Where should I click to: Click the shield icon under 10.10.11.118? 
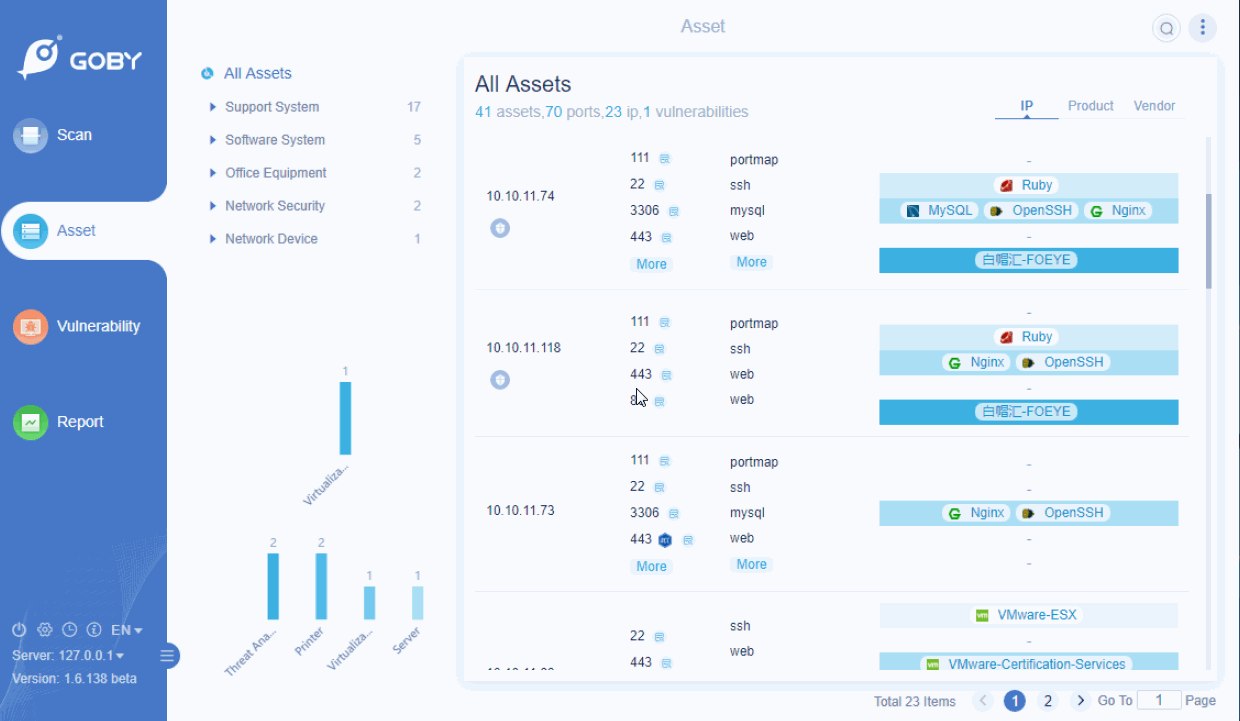point(500,380)
